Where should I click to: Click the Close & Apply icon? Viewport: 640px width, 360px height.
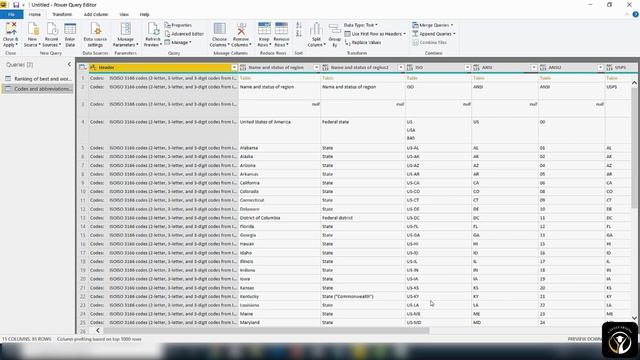(11, 29)
